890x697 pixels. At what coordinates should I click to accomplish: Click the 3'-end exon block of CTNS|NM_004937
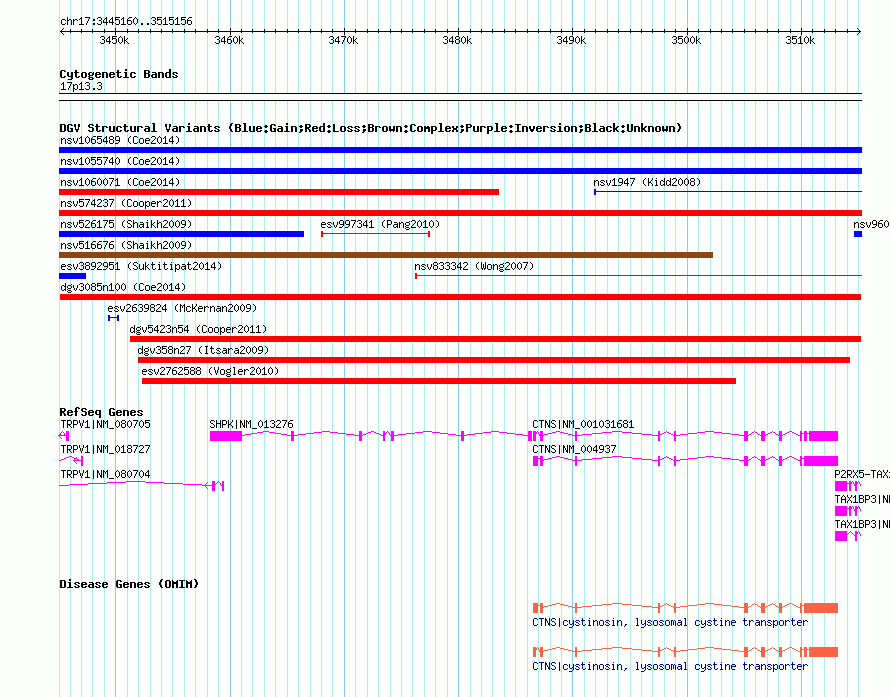(821, 461)
